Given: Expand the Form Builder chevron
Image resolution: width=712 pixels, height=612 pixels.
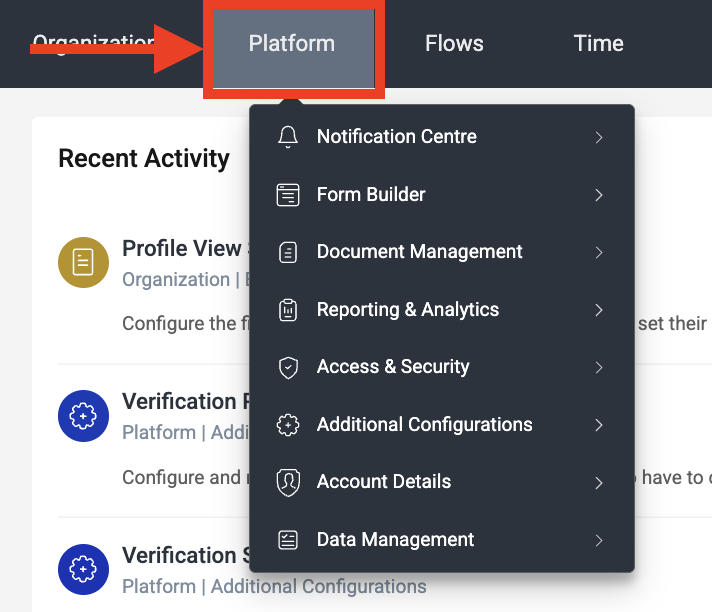Looking at the screenshot, I should [x=599, y=195].
